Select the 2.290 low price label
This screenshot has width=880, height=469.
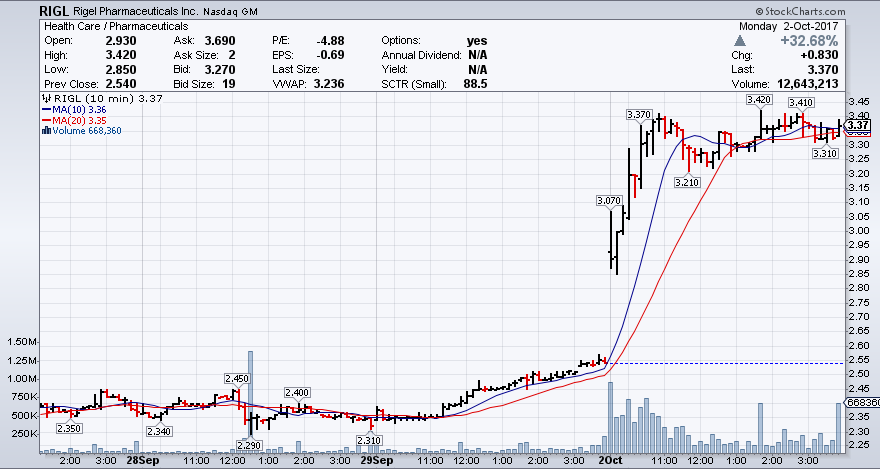249,444
